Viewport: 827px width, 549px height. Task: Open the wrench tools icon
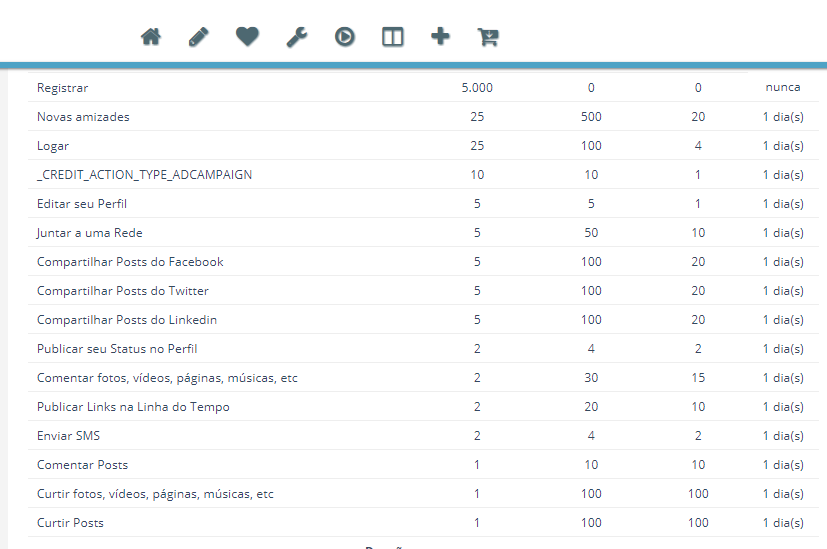[296, 37]
